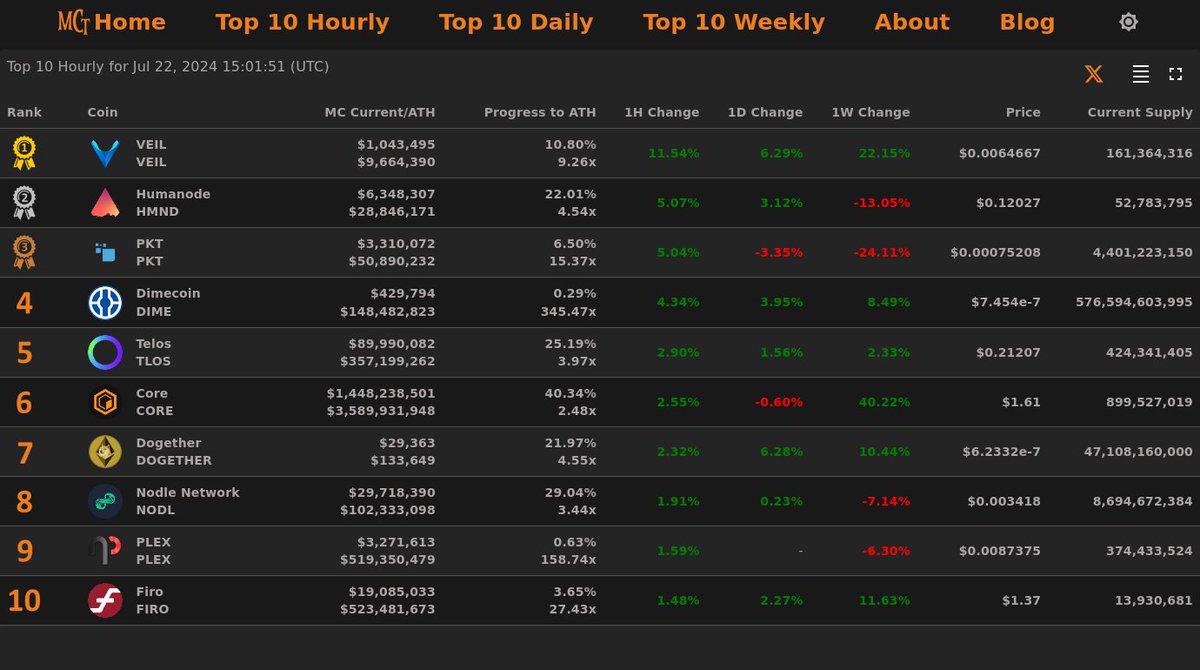Click Humanode's -13.05% weekly change
The height and width of the screenshot is (670, 1200).
(x=882, y=203)
